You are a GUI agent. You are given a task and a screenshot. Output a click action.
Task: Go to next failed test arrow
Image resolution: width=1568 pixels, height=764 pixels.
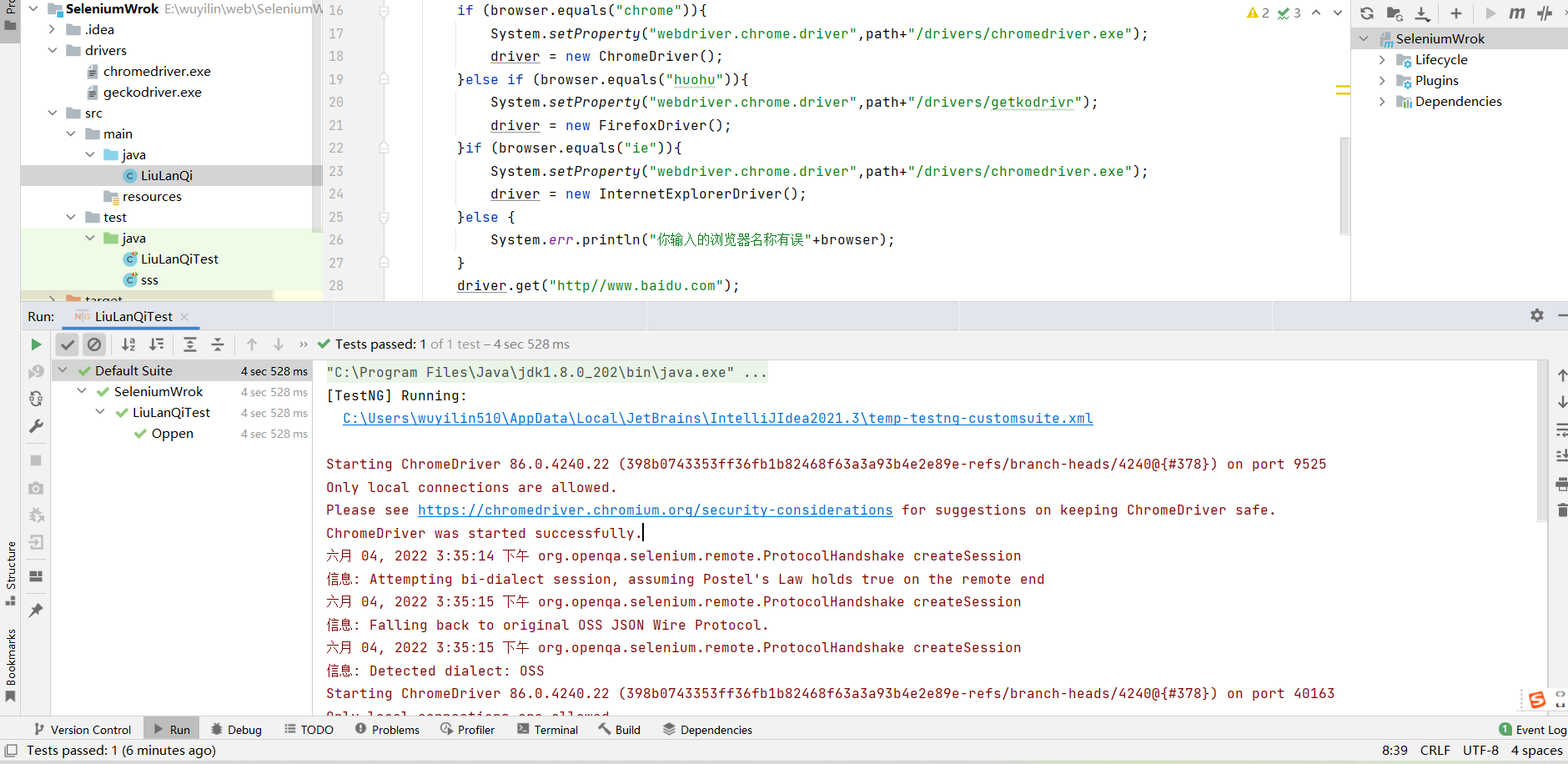pyautogui.click(x=279, y=344)
